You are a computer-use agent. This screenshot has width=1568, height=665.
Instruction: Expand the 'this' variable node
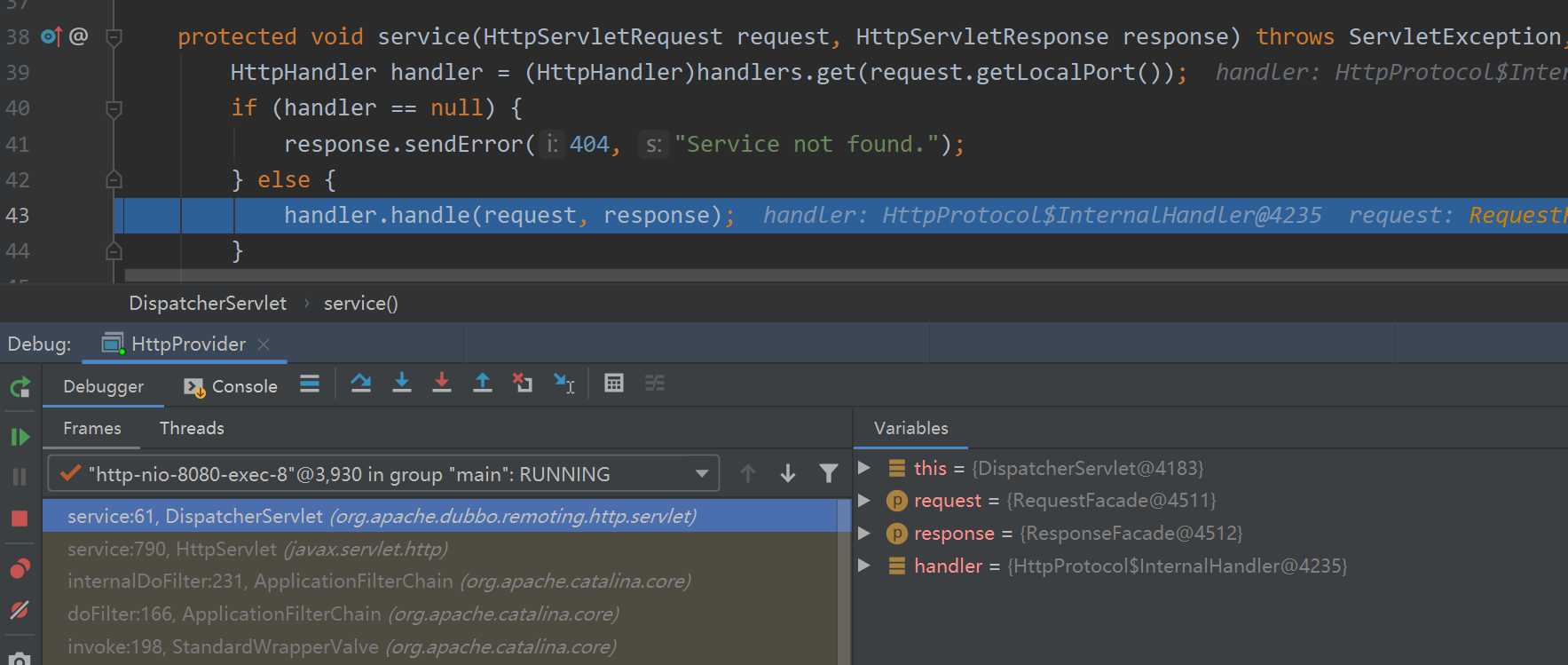[864, 468]
